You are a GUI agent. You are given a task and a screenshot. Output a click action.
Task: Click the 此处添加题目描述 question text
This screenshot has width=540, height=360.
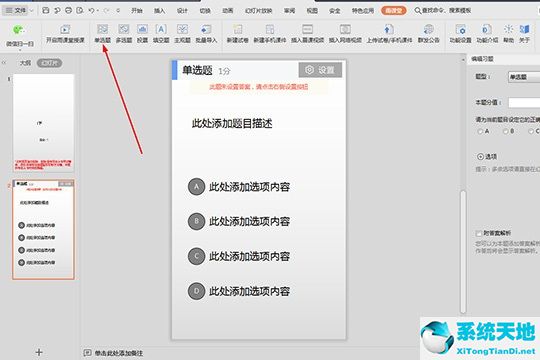point(232,123)
